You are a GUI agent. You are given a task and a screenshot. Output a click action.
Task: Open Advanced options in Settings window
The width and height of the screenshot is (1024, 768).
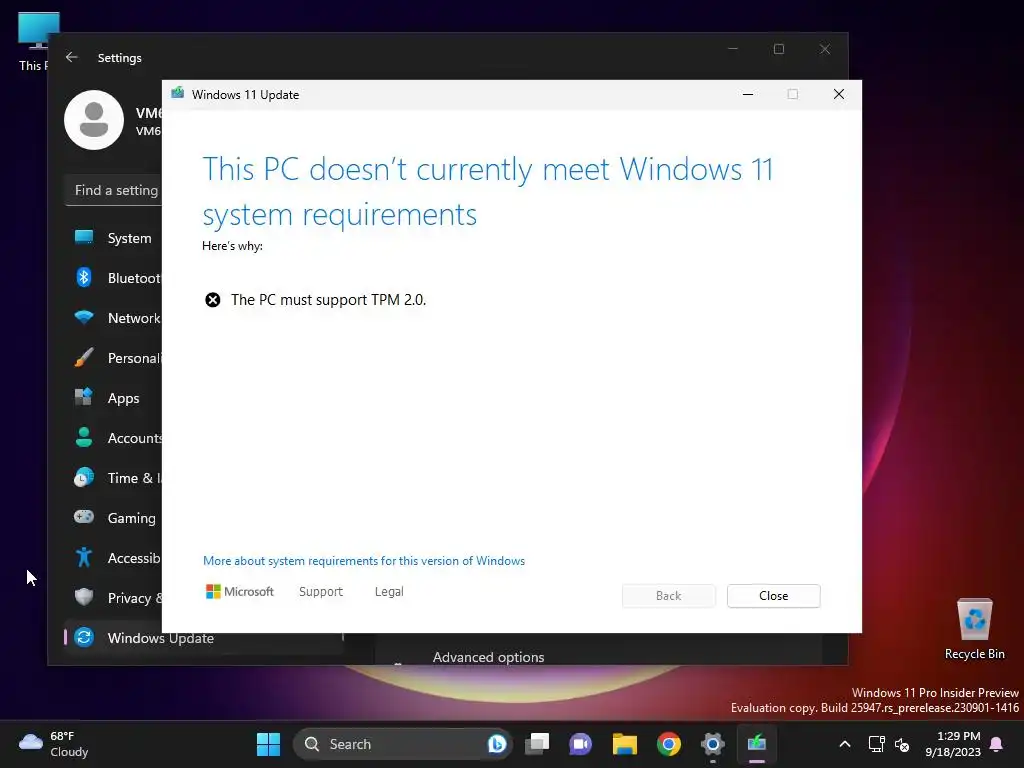pos(488,657)
